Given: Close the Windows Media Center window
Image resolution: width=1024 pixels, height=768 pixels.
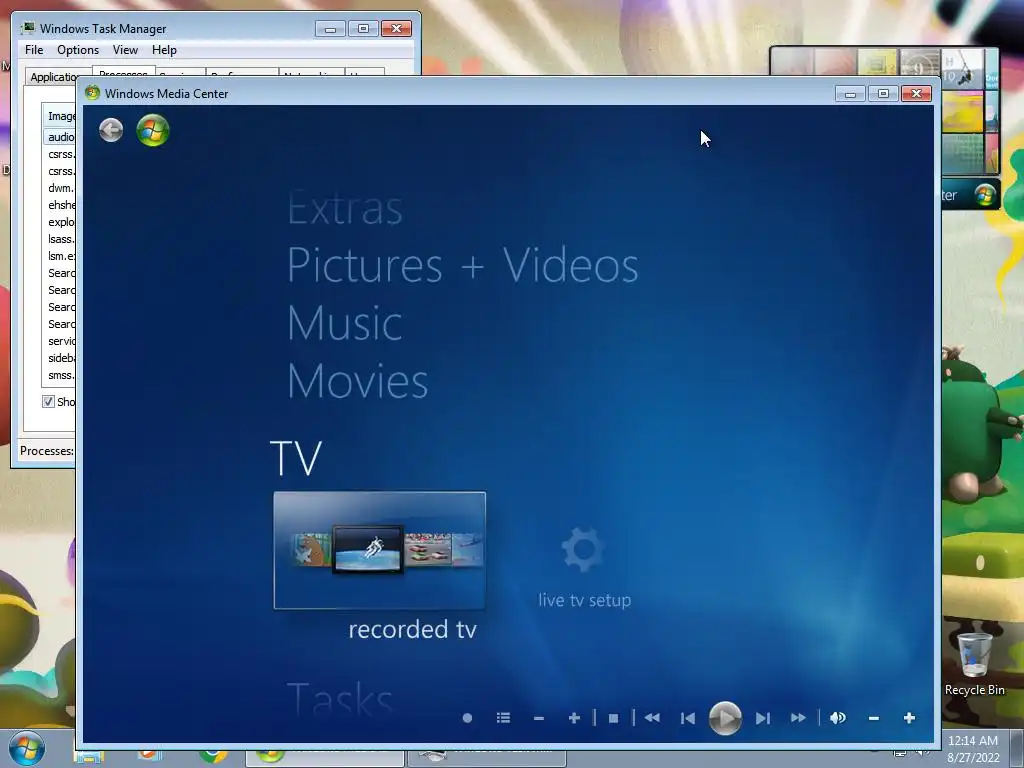Looking at the screenshot, I should 916,94.
